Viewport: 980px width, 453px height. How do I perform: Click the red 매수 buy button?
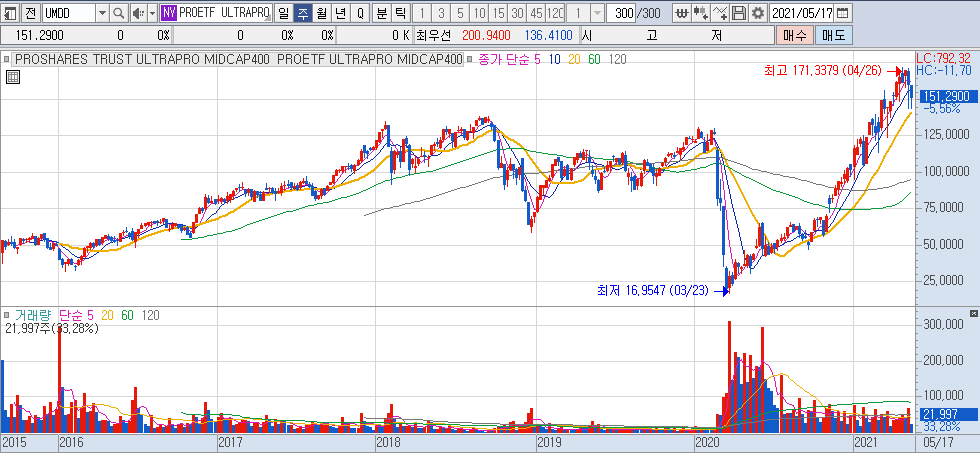(x=794, y=36)
